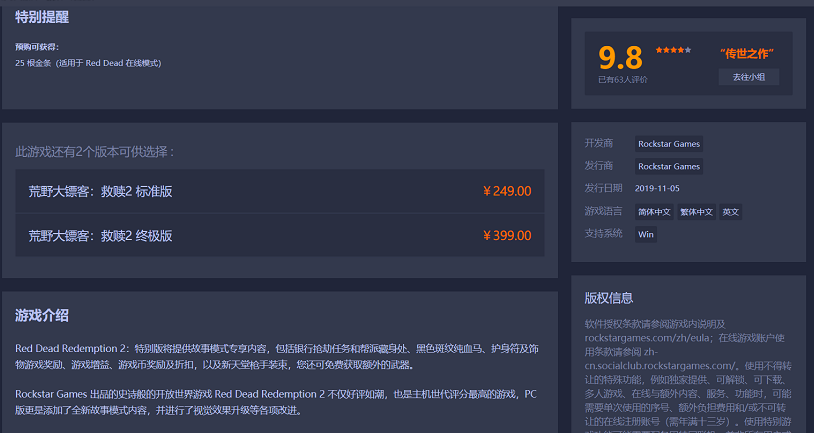Click the Red Dead Redemption 2 特别版 intro paragraph
Screen dimensions: 814x433
pos(277,356)
